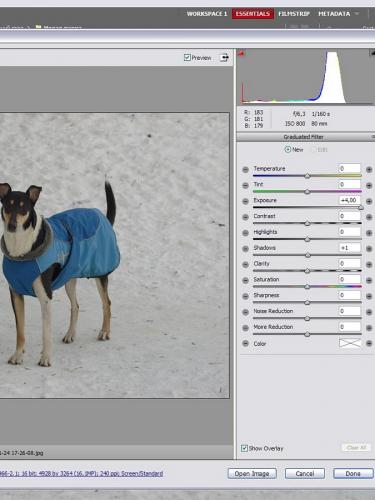The width and height of the screenshot is (375, 500).
Task: Decrease Temperature with the minus icon
Action: click(x=245, y=170)
